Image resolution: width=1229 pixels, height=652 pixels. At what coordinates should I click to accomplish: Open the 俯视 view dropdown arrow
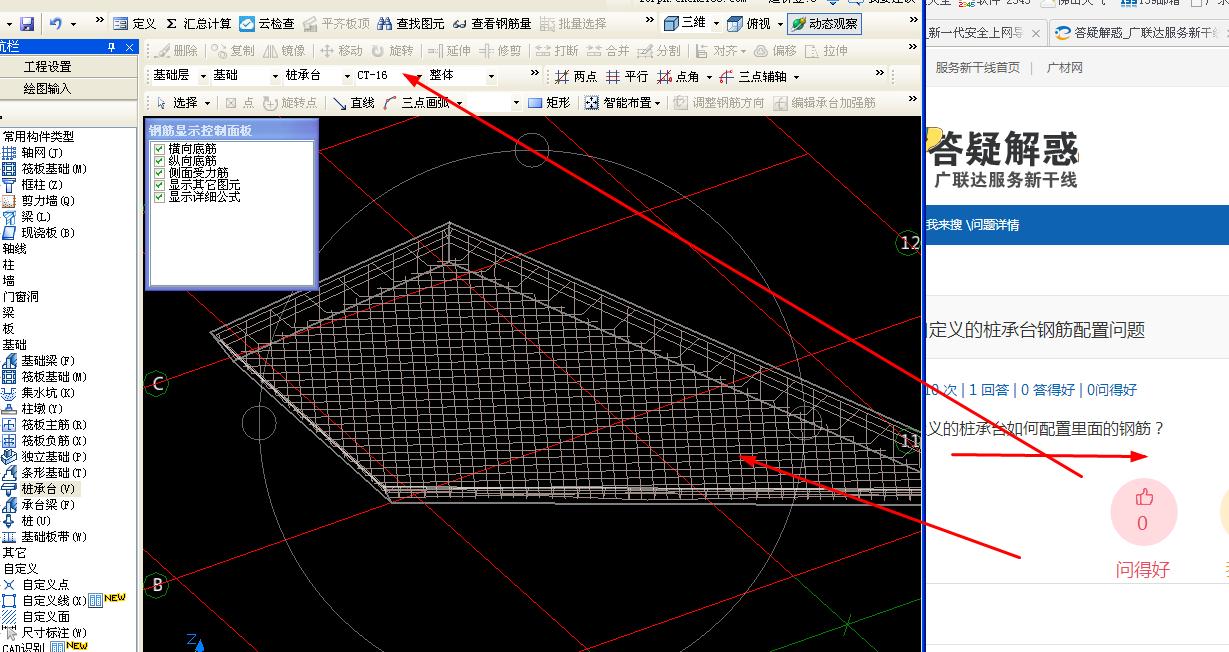[780, 23]
